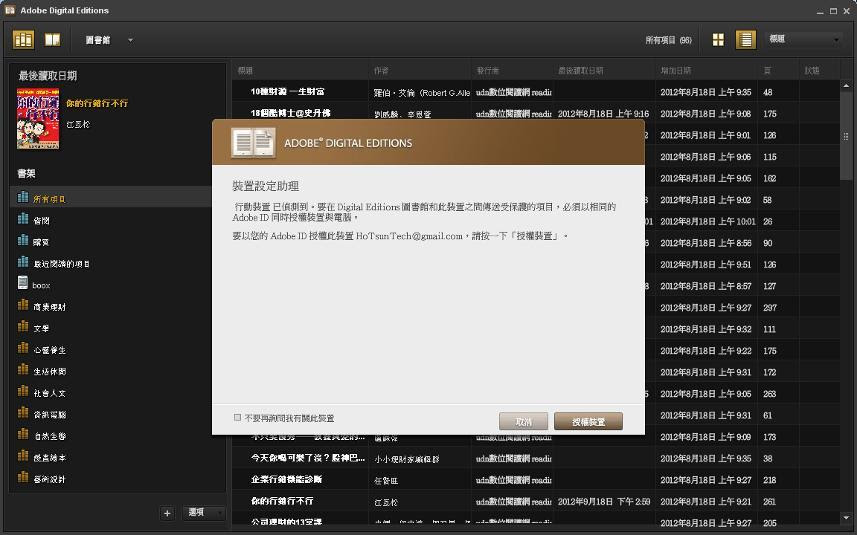
Task: Click the 最近閱讀的項目 bookshelf icon
Action: (23, 262)
